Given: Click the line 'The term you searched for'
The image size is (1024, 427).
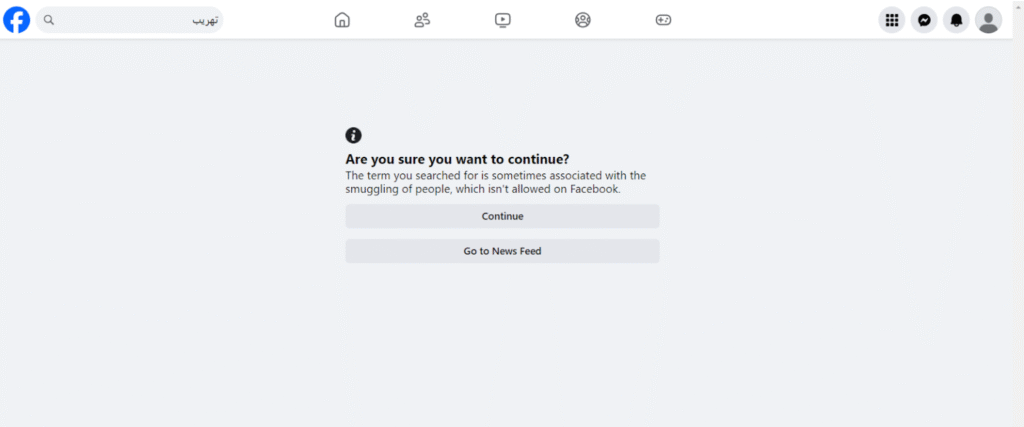Looking at the screenshot, I should (x=496, y=176).
